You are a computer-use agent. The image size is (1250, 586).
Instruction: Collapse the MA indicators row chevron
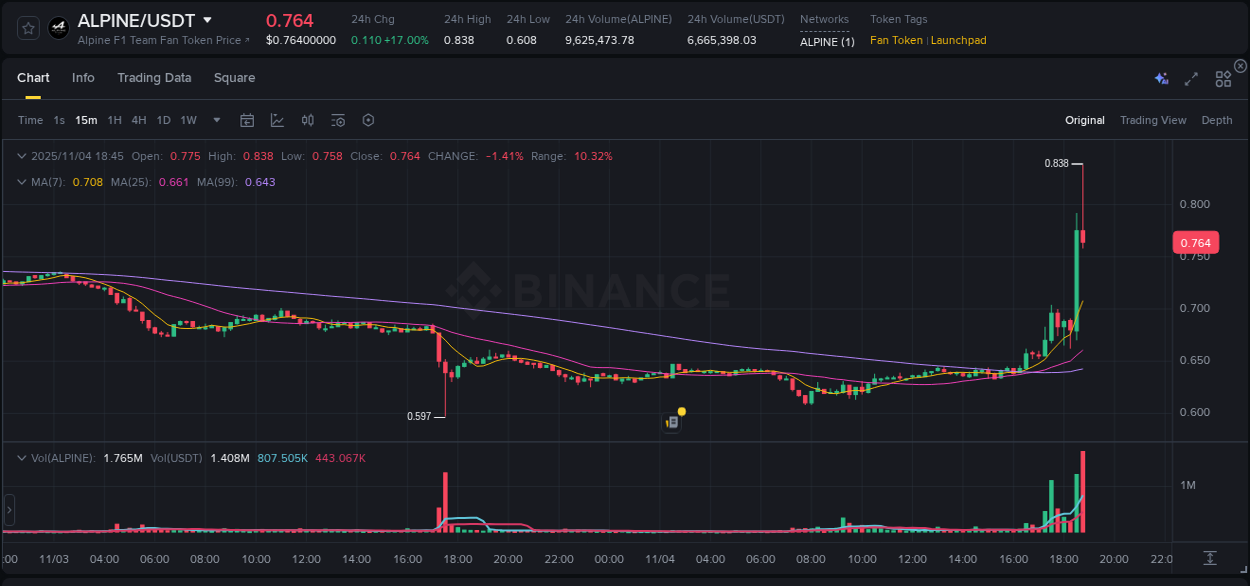[x=21, y=182]
